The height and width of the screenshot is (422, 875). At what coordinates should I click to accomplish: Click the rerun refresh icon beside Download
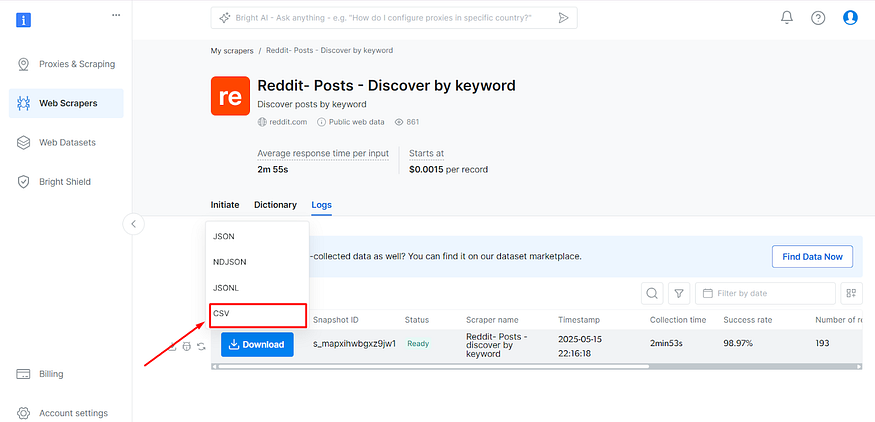(x=201, y=347)
